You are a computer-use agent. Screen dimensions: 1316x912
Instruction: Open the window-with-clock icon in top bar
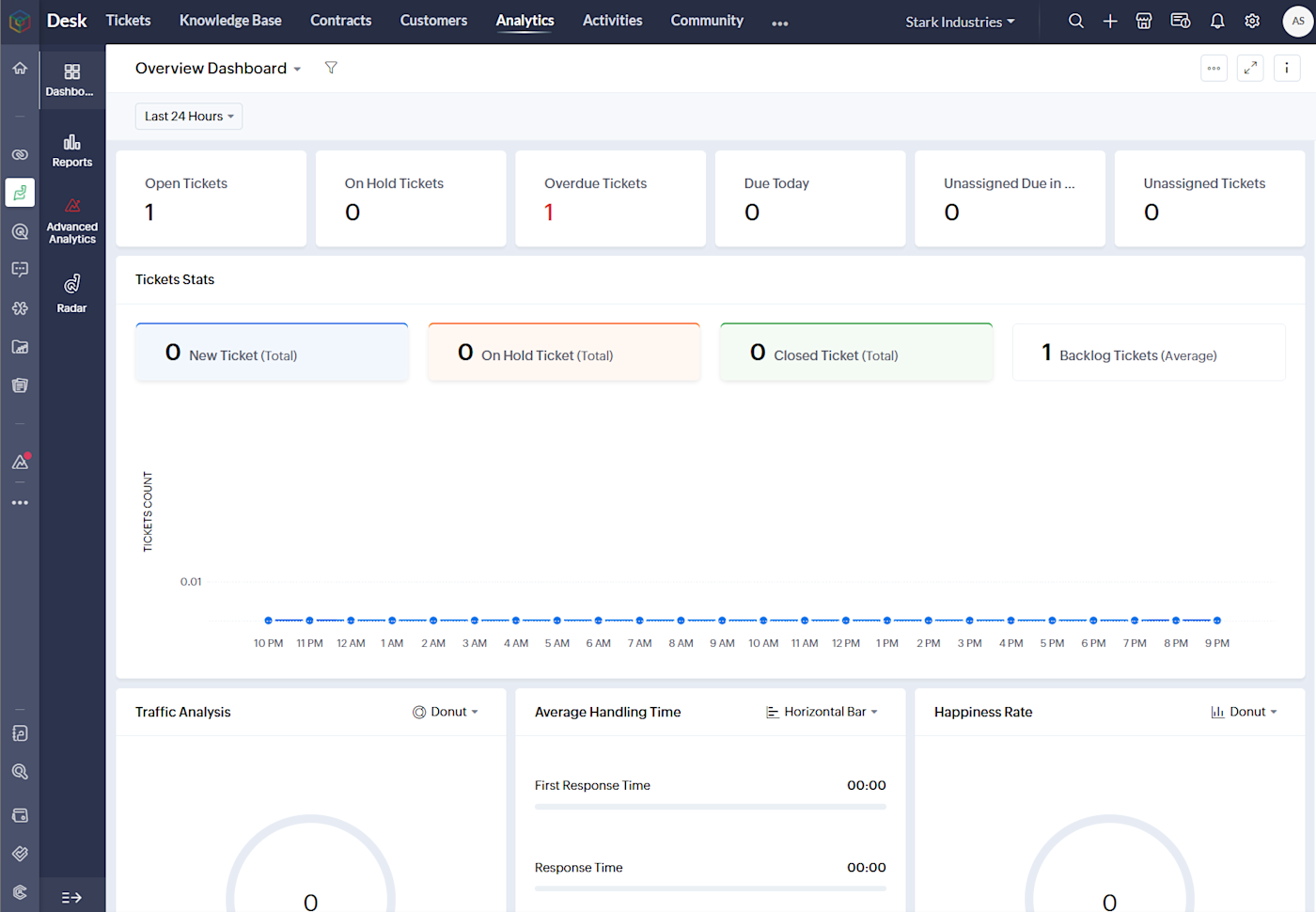click(x=1181, y=21)
